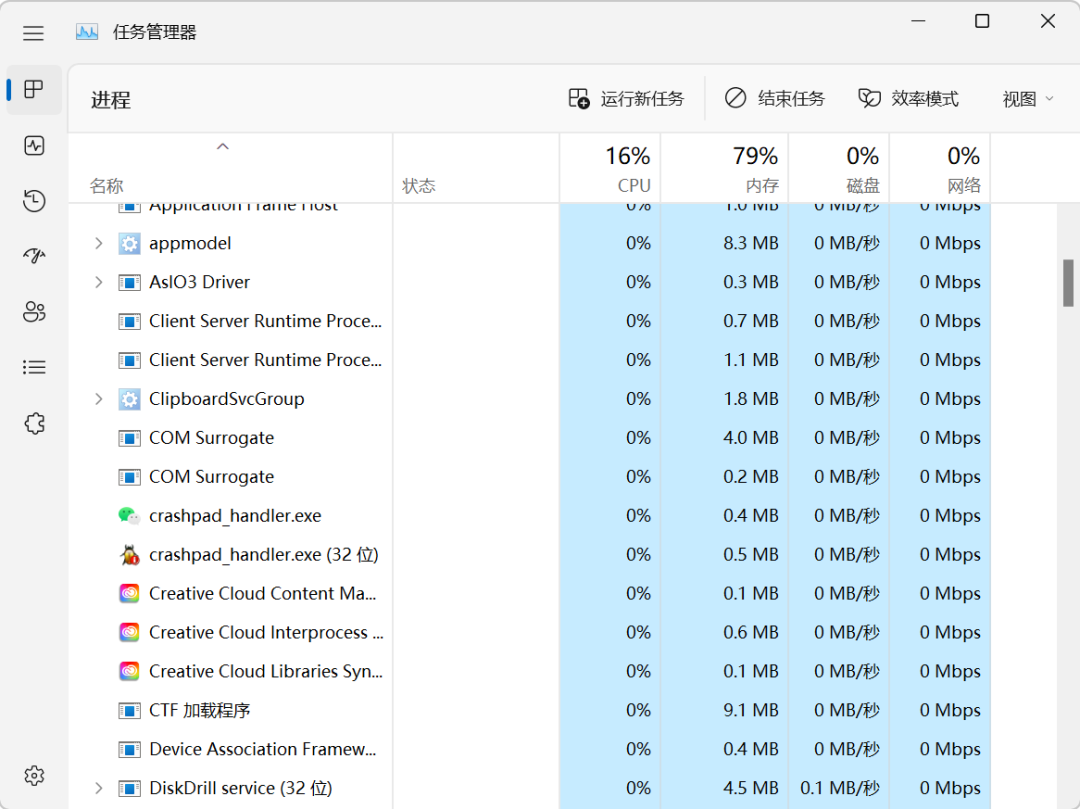
Task: Click the appmodel gear icon
Action: tap(129, 244)
